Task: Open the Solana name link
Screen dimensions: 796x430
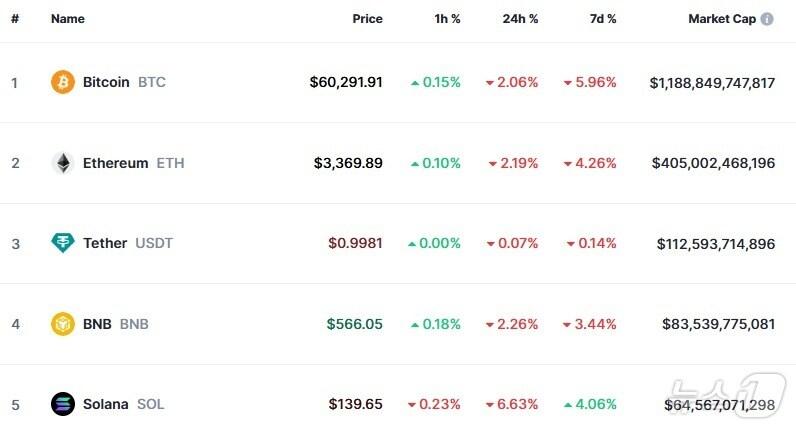Action: tap(105, 404)
